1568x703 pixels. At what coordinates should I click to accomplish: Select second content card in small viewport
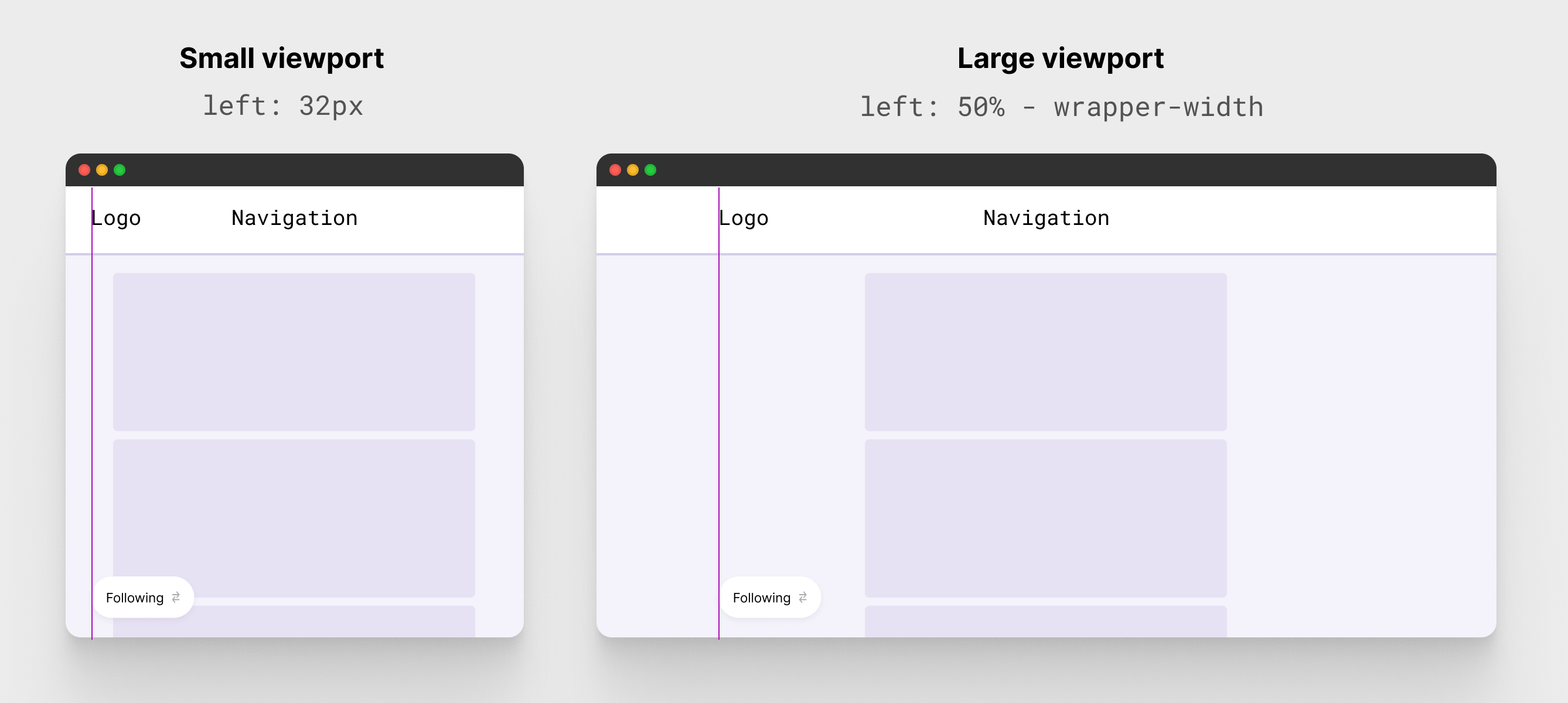[294, 517]
